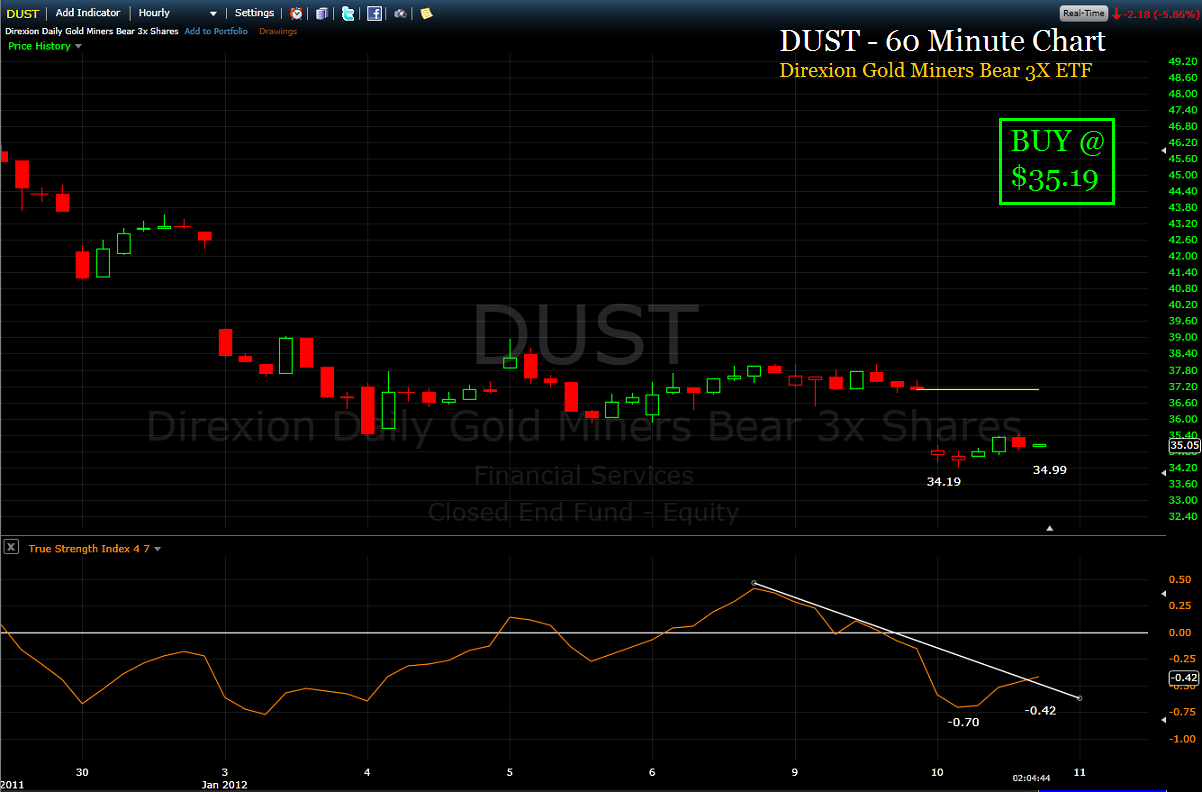This screenshot has width=1202, height=792.
Task: Click the 0.50 indicator axis label
Action: click(x=1180, y=580)
